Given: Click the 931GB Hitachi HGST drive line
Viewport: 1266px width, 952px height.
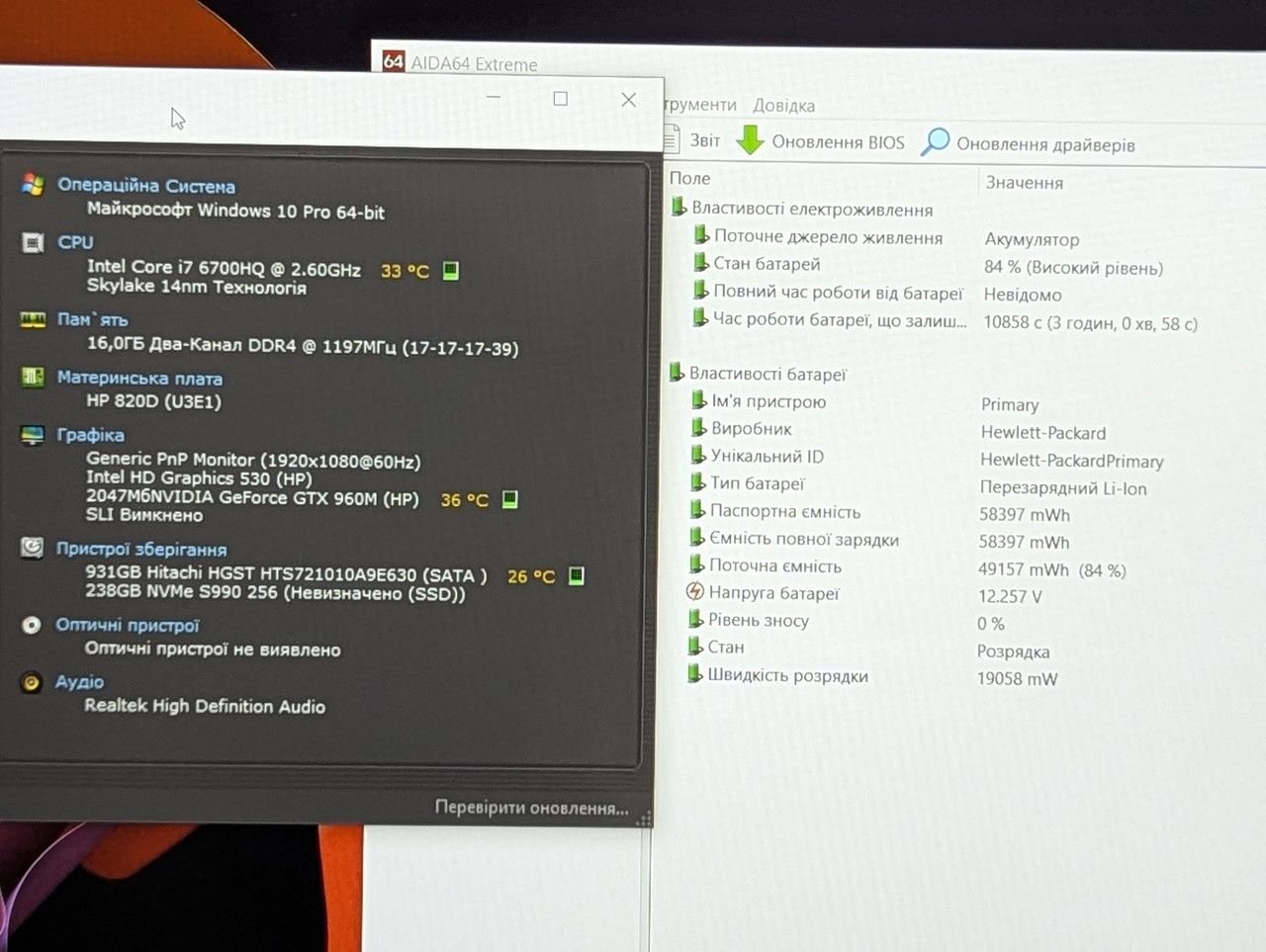Looking at the screenshot, I should pyautogui.click(x=286, y=573).
